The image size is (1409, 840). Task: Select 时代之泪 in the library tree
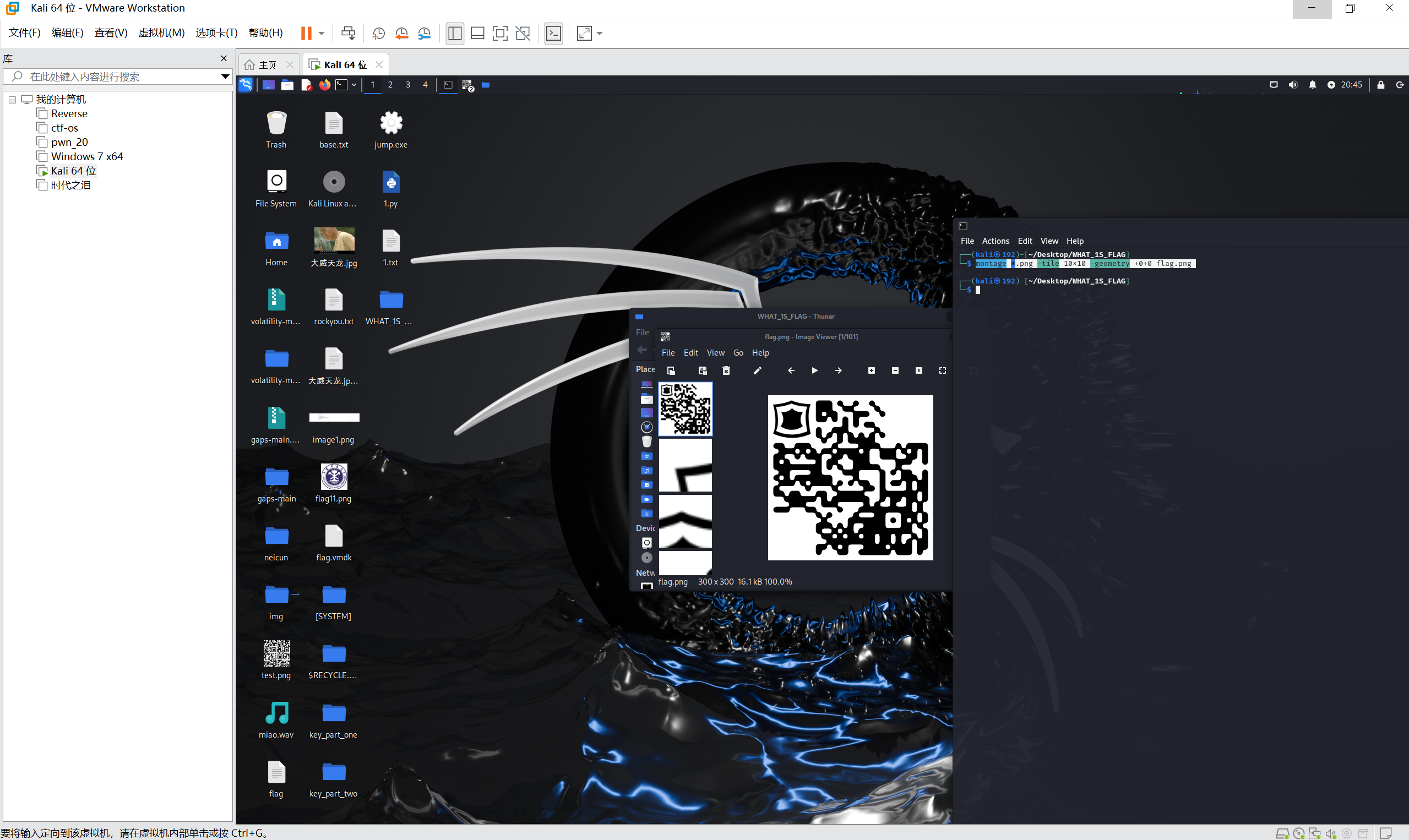(x=70, y=185)
